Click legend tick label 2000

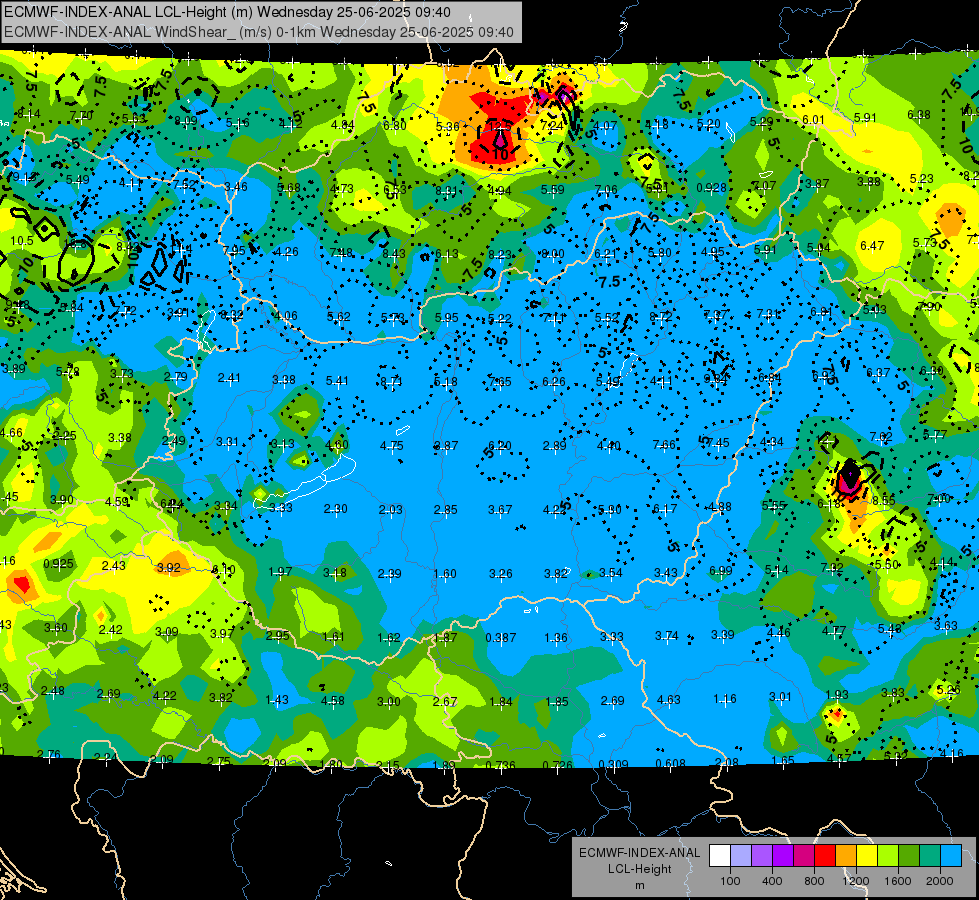(x=940, y=881)
